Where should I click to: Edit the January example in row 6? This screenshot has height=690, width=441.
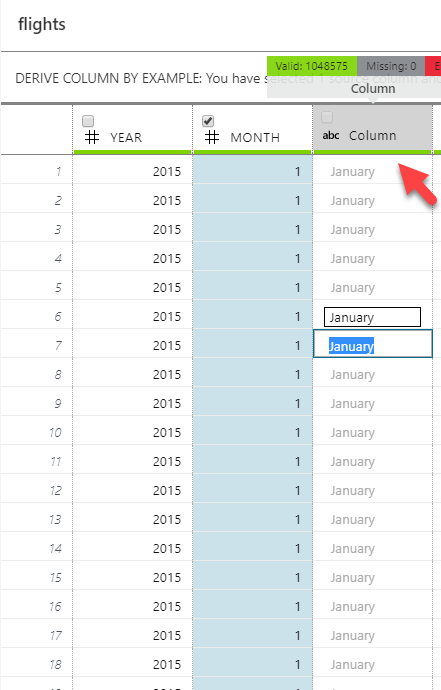(x=372, y=317)
